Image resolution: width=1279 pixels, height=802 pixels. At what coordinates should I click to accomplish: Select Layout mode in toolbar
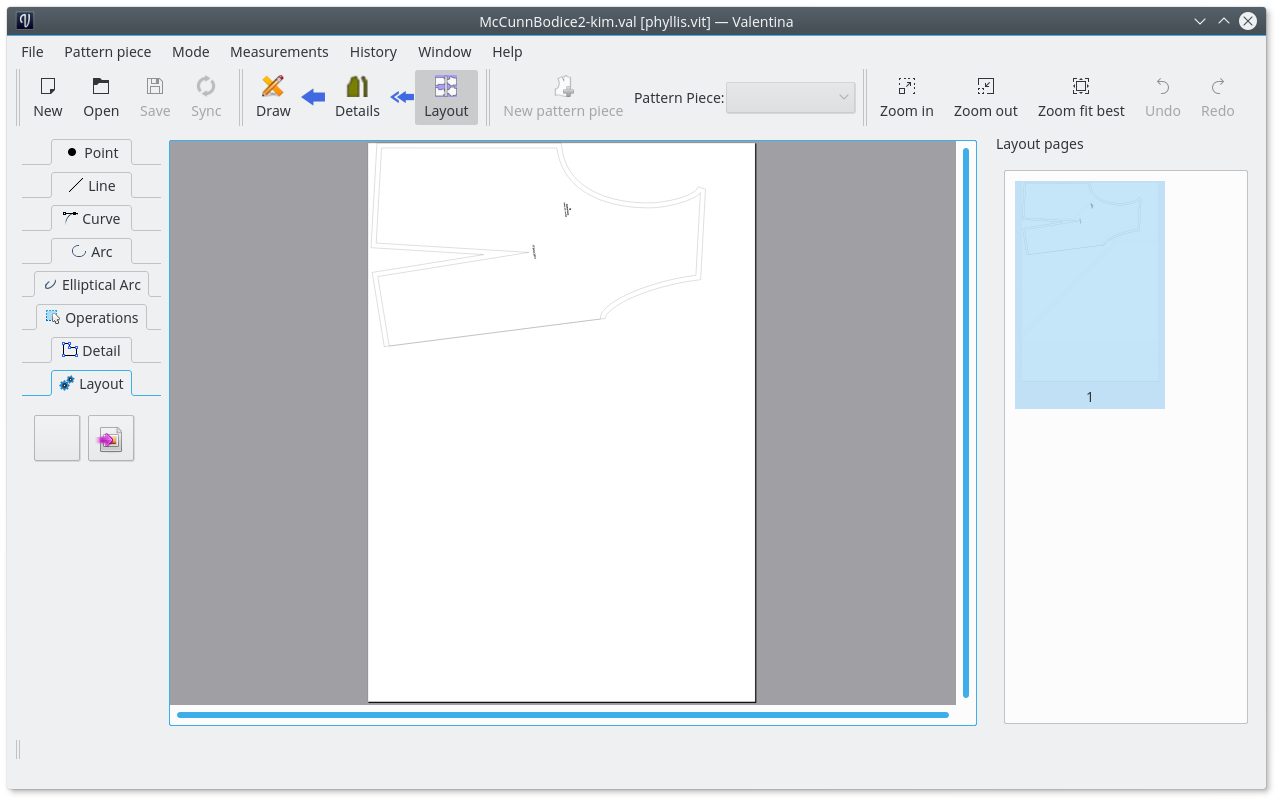click(446, 97)
